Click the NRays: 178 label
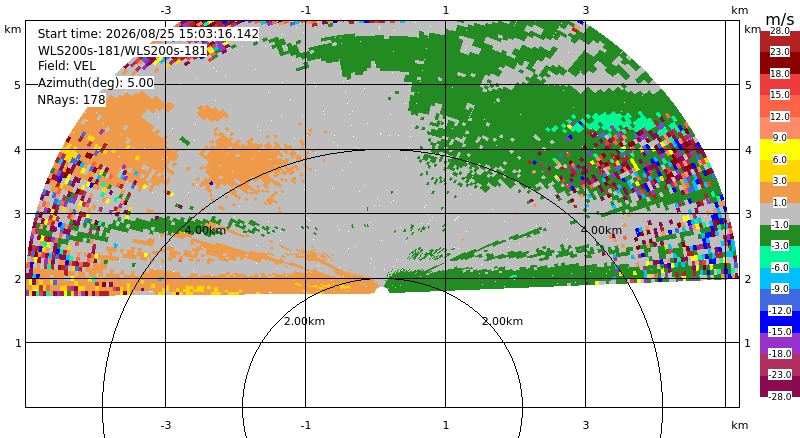 coord(71,100)
